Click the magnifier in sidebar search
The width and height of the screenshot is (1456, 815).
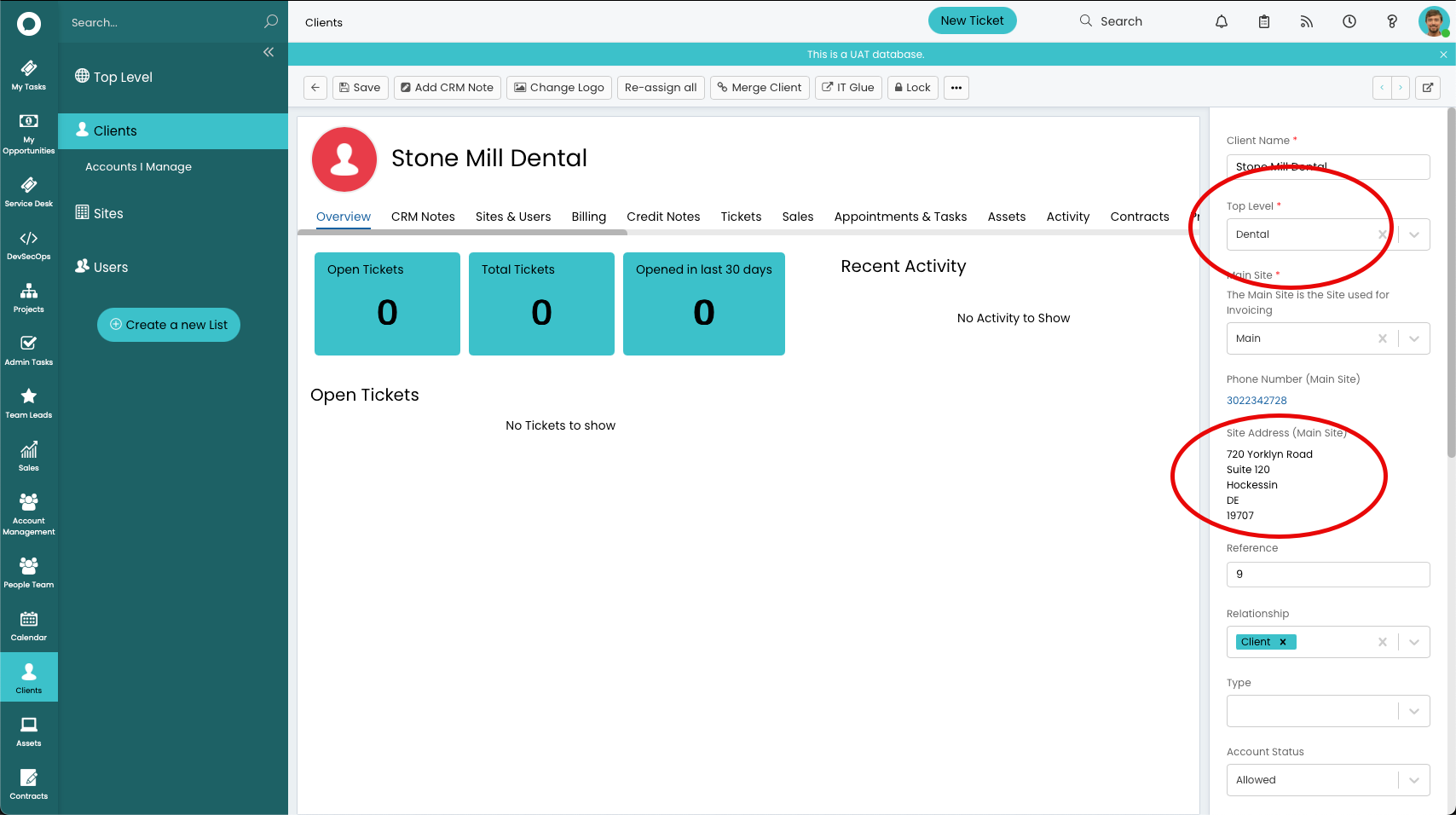point(271,21)
